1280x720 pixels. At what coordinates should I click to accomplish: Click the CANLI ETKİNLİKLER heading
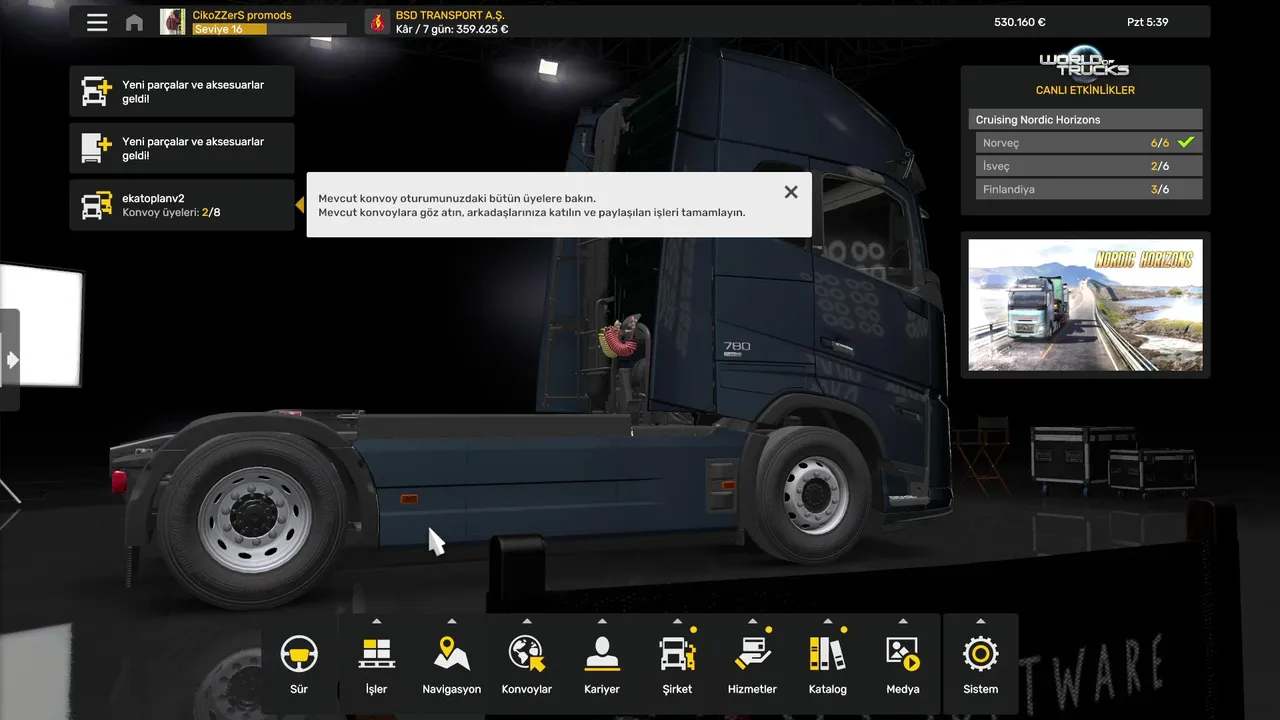[1085, 90]
